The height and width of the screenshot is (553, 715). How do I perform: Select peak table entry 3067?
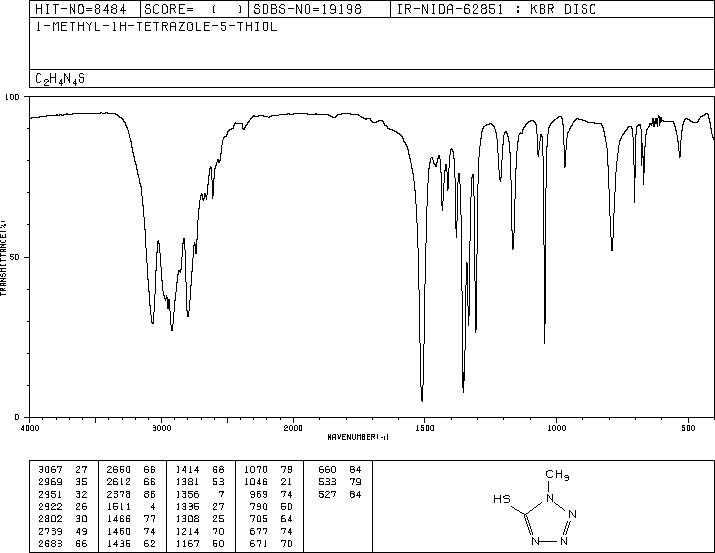[x=51, y=470]
